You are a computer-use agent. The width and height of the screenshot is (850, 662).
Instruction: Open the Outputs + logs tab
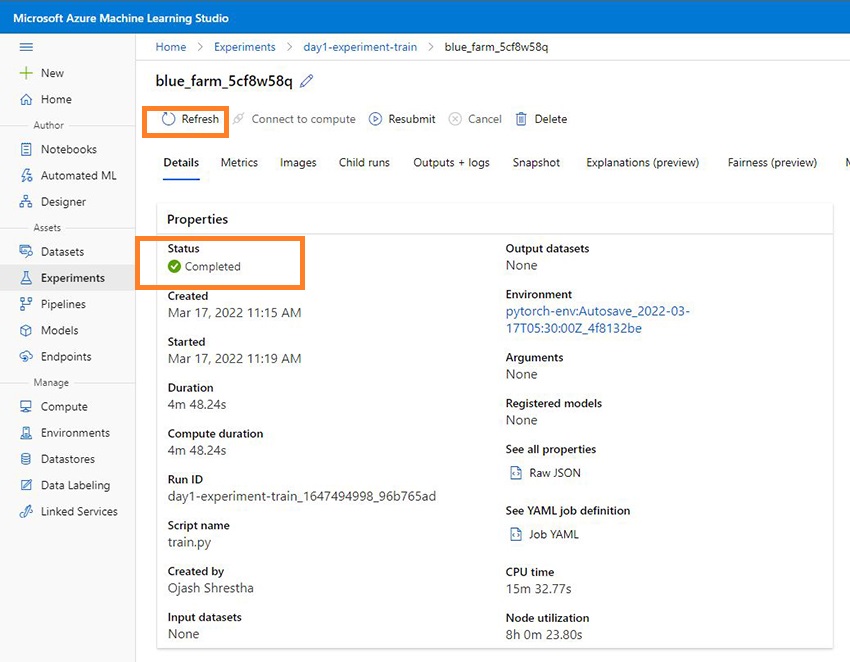[x=451, y=163]
